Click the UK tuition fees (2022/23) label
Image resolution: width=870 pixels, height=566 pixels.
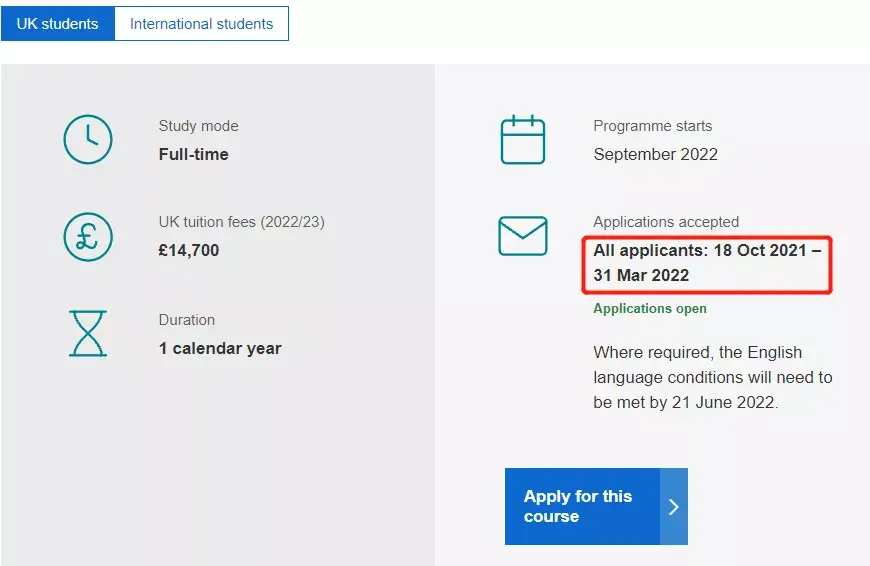point(241,222)
